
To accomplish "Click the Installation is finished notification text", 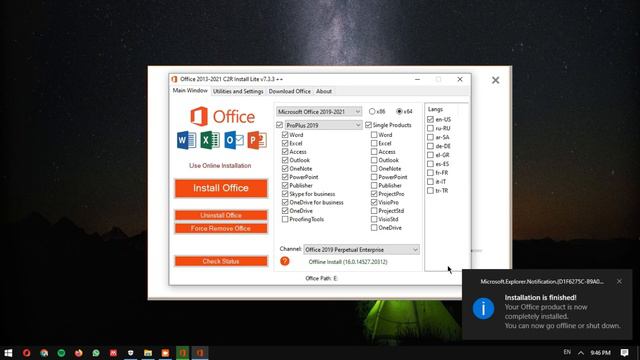I will pos(540,298).
